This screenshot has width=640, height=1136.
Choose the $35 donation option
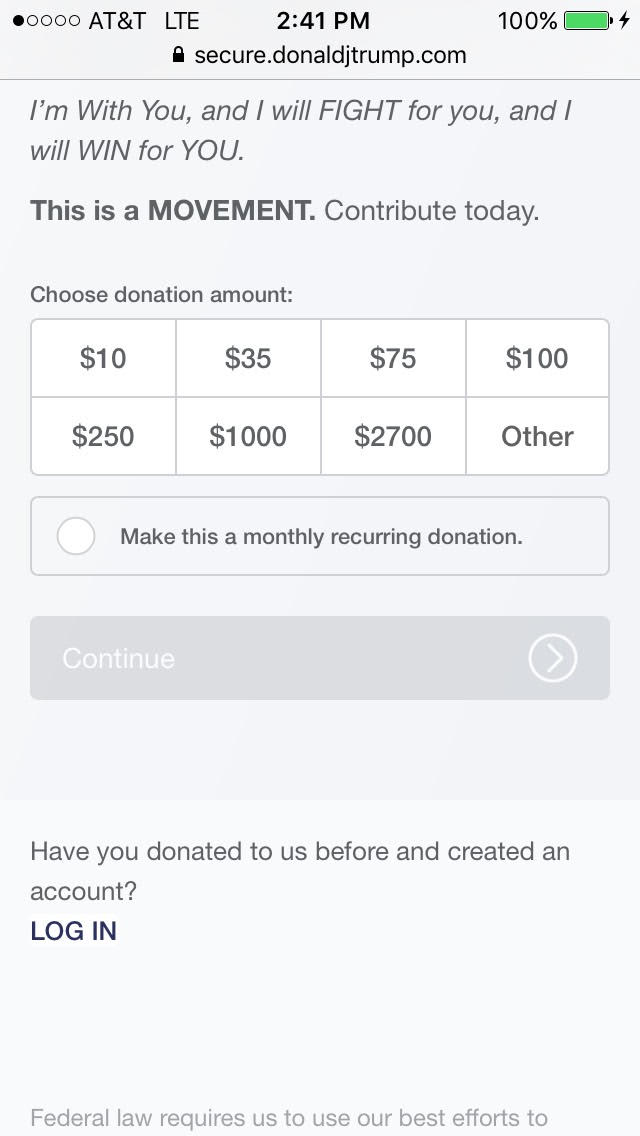point(248,358)
